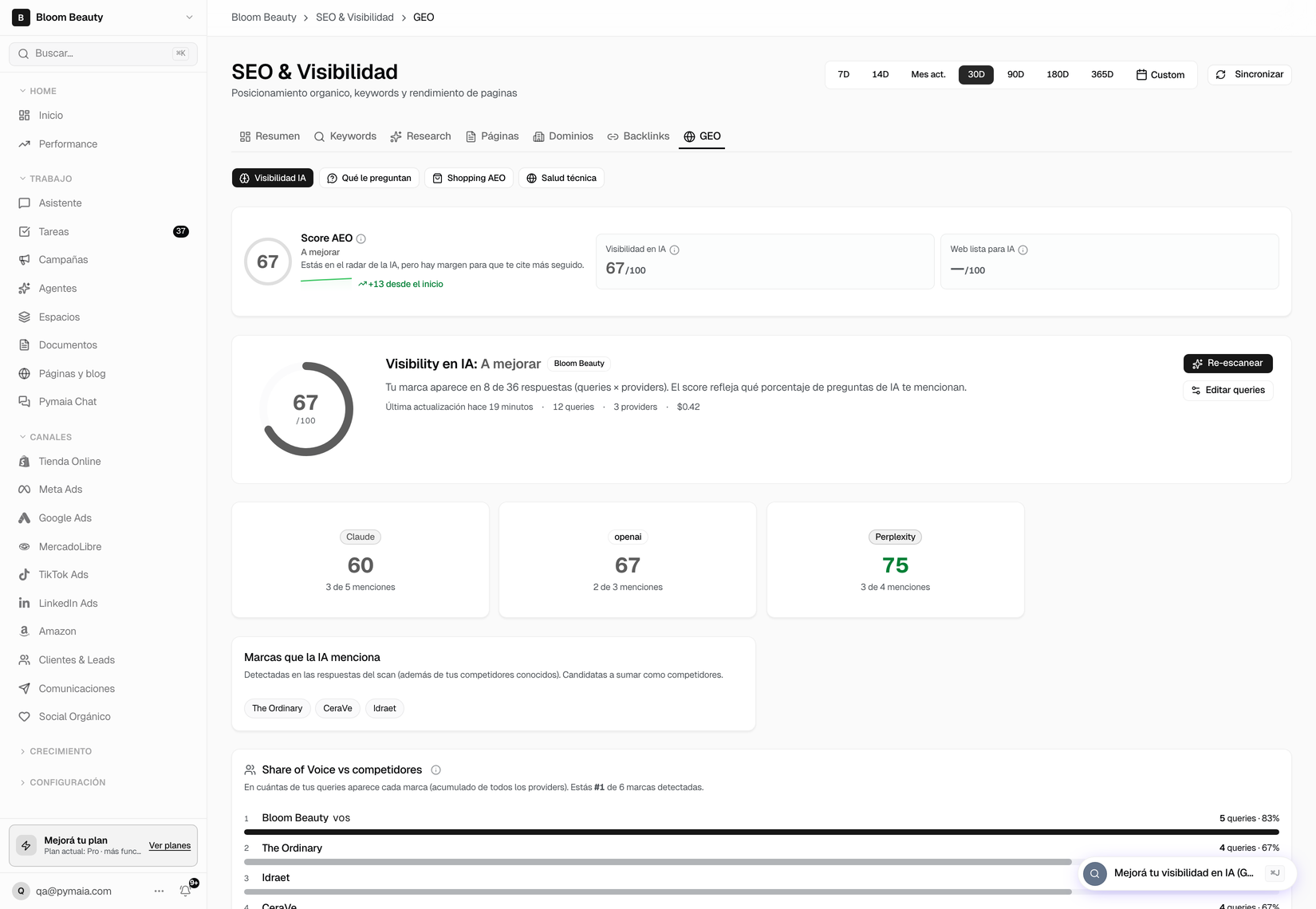Viewport: 1316px width, 909px height.
Task: Open Meta Ads icon
Action: [x=24, y=490]
